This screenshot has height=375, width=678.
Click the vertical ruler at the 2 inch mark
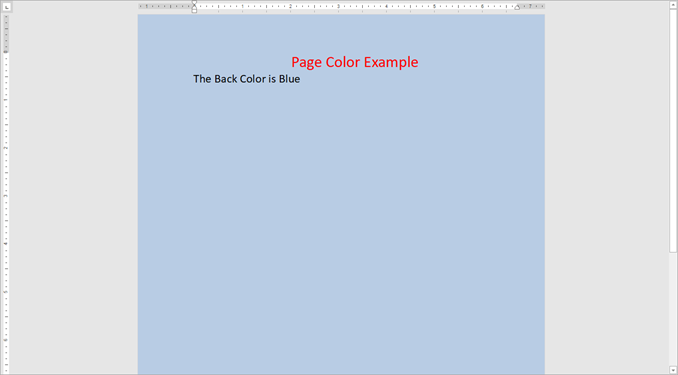coord(6,148)
